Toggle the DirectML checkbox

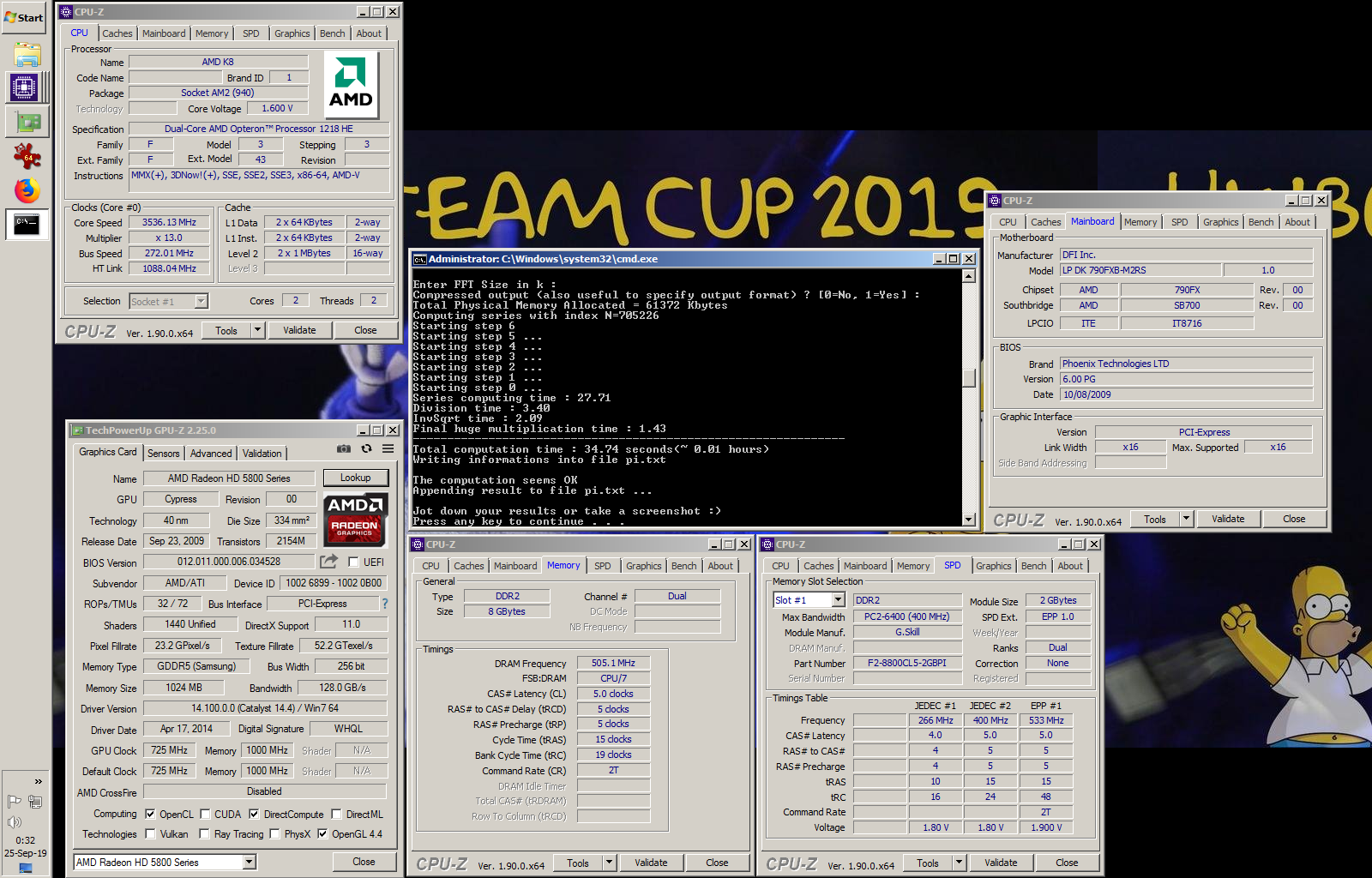pos(337,815)
